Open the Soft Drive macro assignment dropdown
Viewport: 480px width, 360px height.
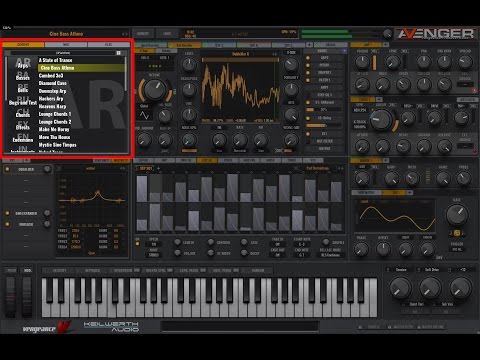click(432, 270)
